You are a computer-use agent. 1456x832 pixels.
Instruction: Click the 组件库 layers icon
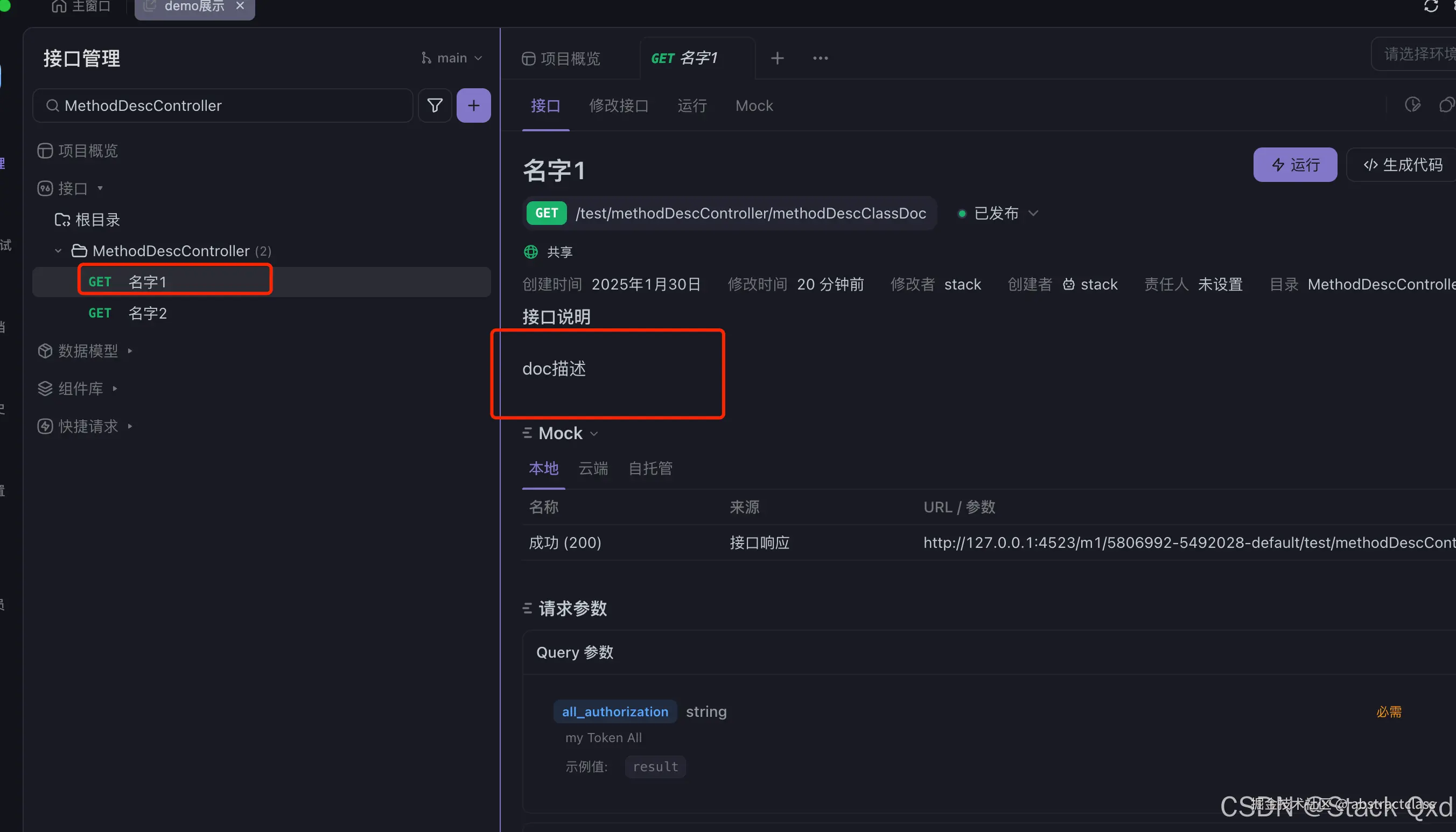[x=45, y=389]
